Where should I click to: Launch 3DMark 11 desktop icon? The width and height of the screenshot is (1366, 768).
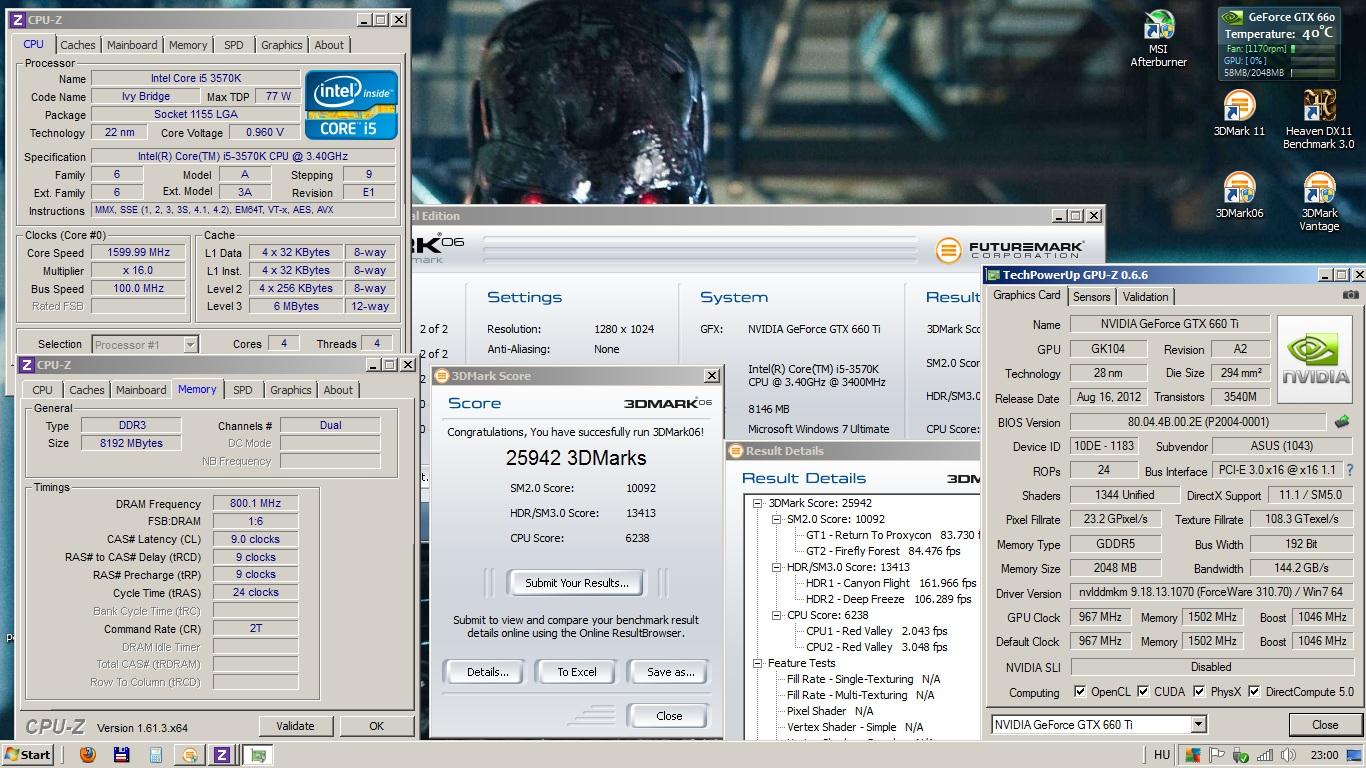[x=1239, y=113]
